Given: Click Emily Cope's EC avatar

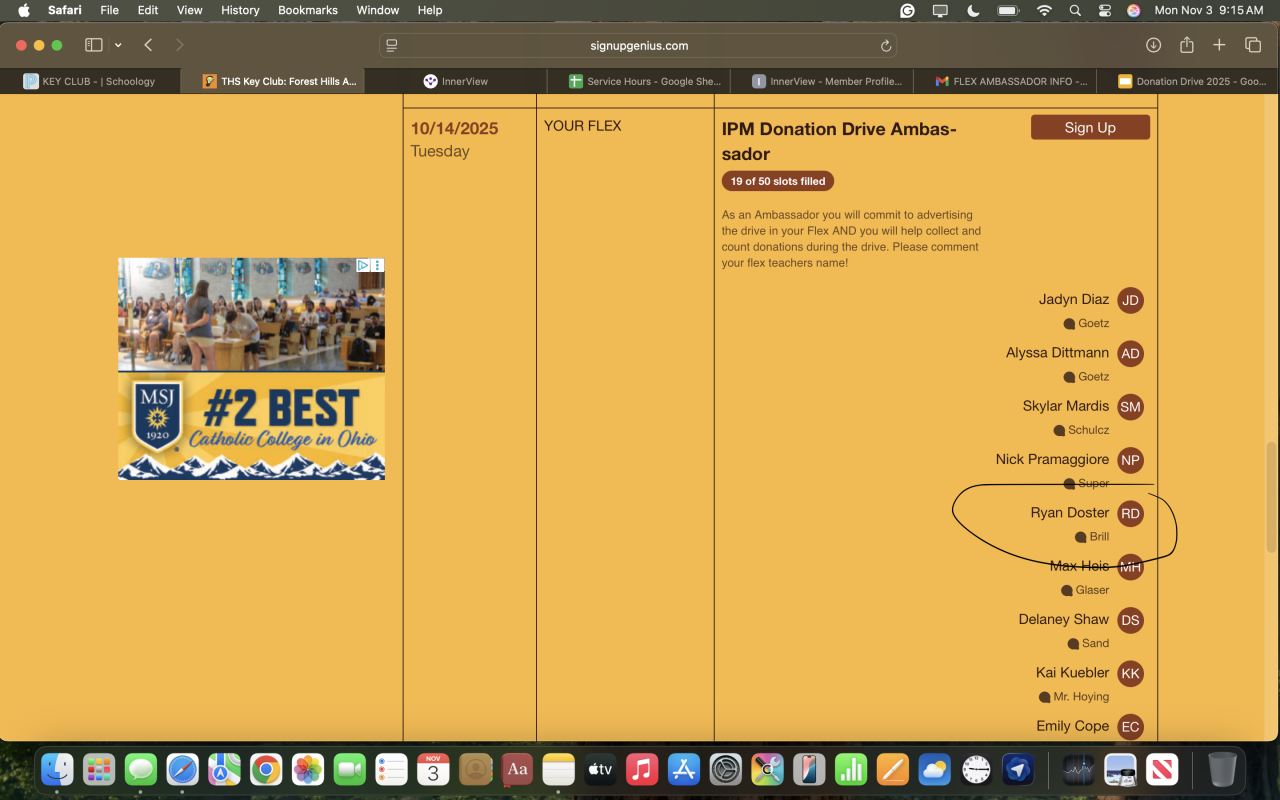Looking at the screenshot, I should tap(1130, 727).
